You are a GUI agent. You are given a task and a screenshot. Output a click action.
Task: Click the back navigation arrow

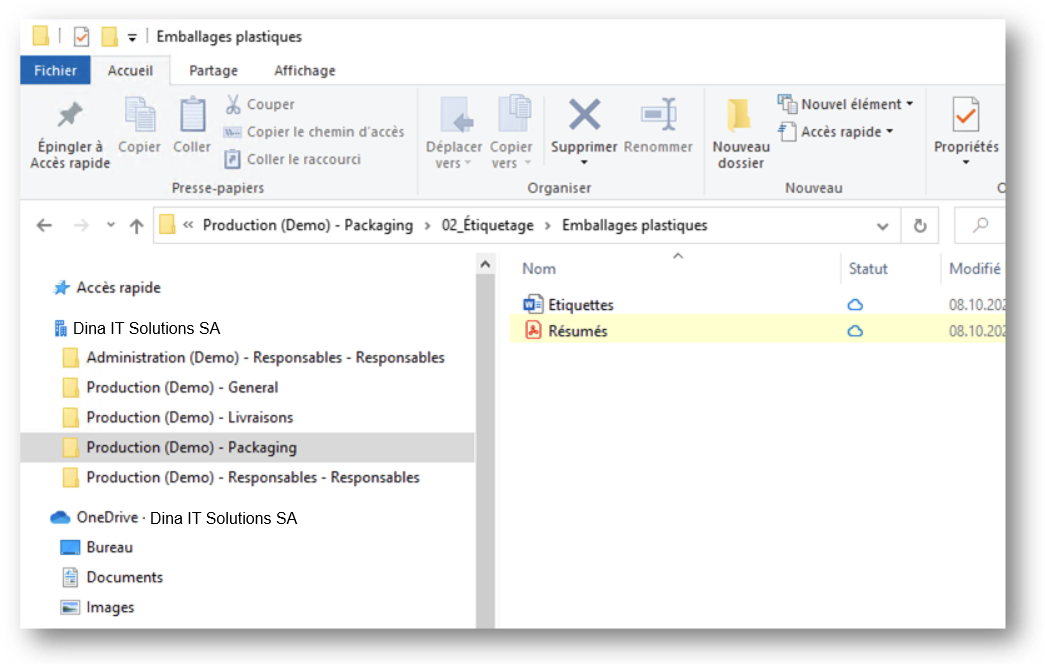click(x=44, y=226)
